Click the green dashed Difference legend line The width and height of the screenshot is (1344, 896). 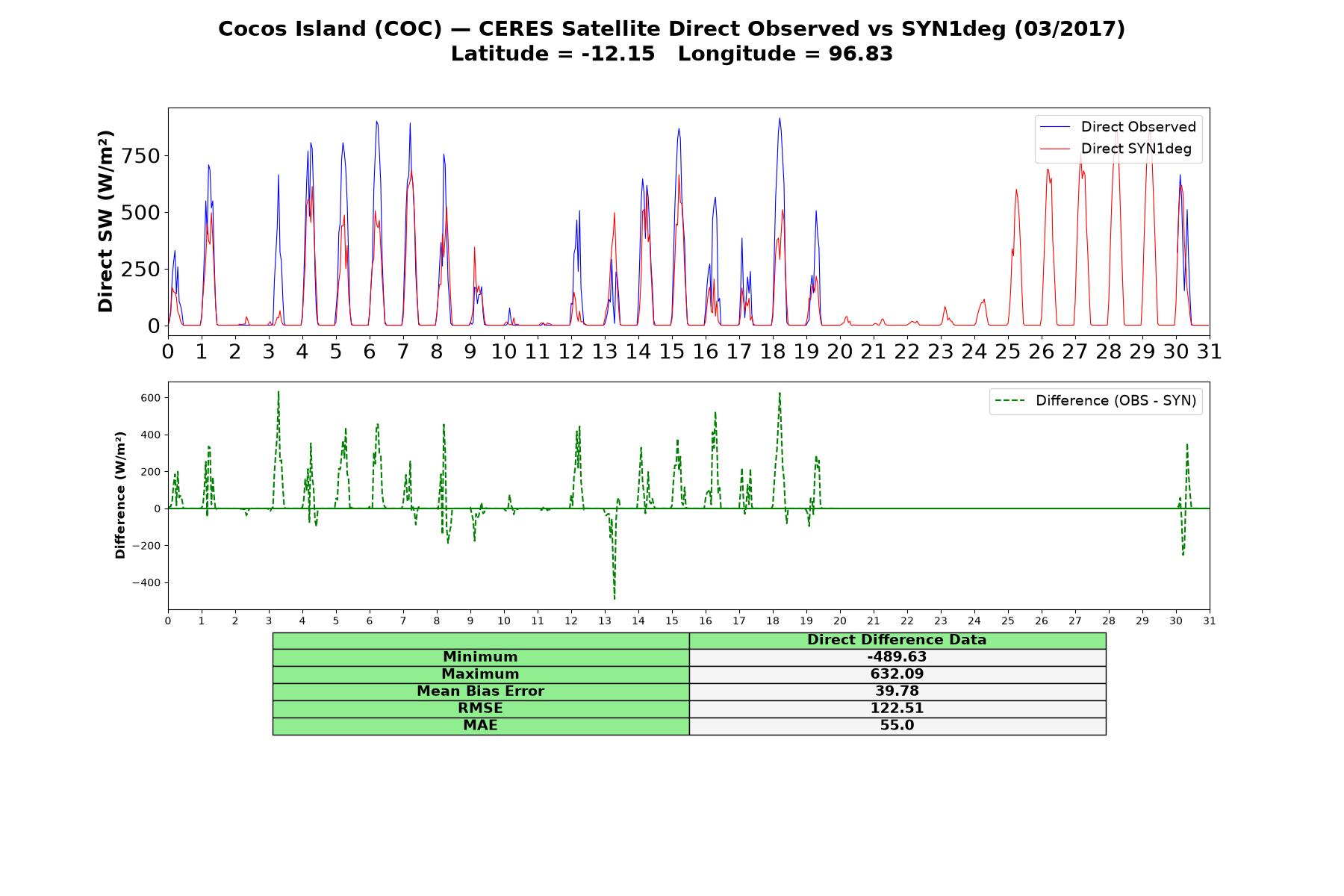point(1009,401)
